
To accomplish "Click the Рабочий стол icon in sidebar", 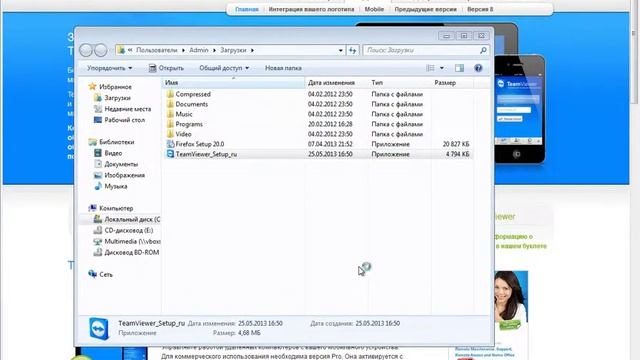I will click(98, 120).
